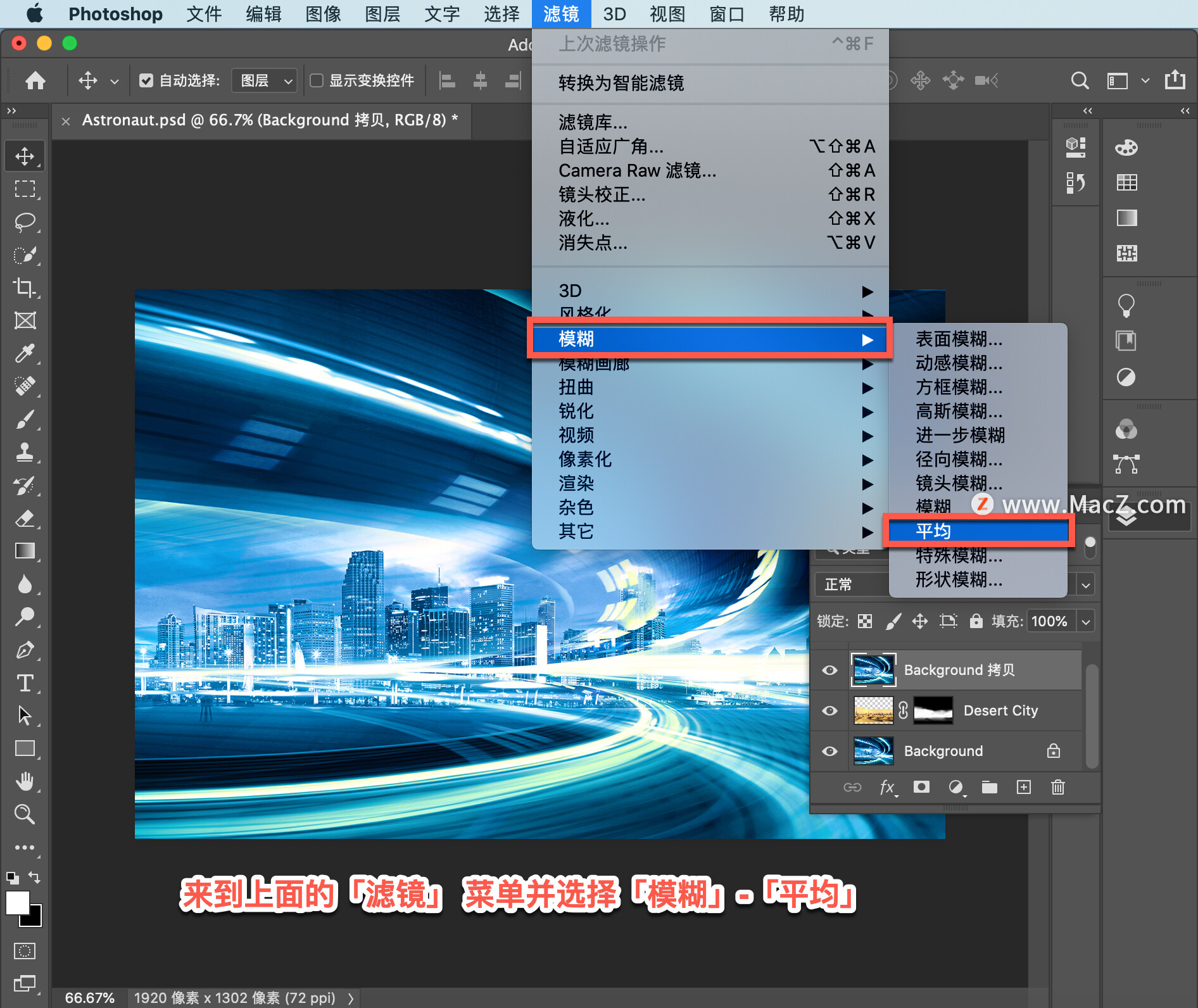The image size is (1198, 1008).
Task: Expand the 扭曲 submenu
Action: pyautogui.click(x=710, y=387)
